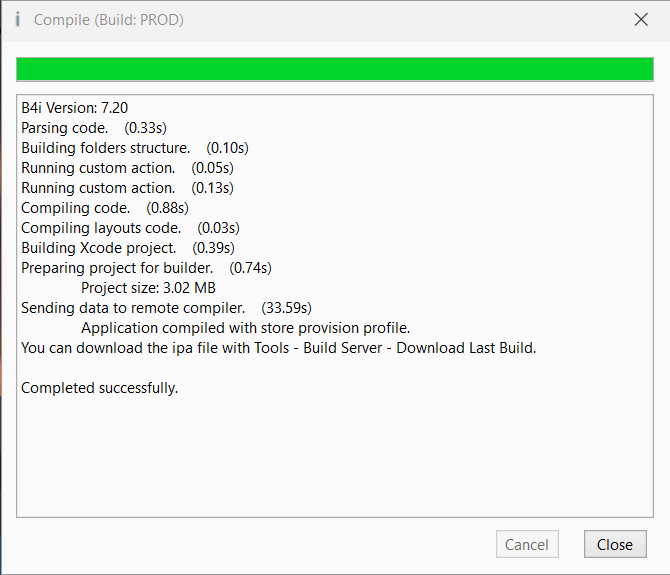Click the info icon in the title bar
This screenshot has width=670, height=575.
tap(18, 19)
